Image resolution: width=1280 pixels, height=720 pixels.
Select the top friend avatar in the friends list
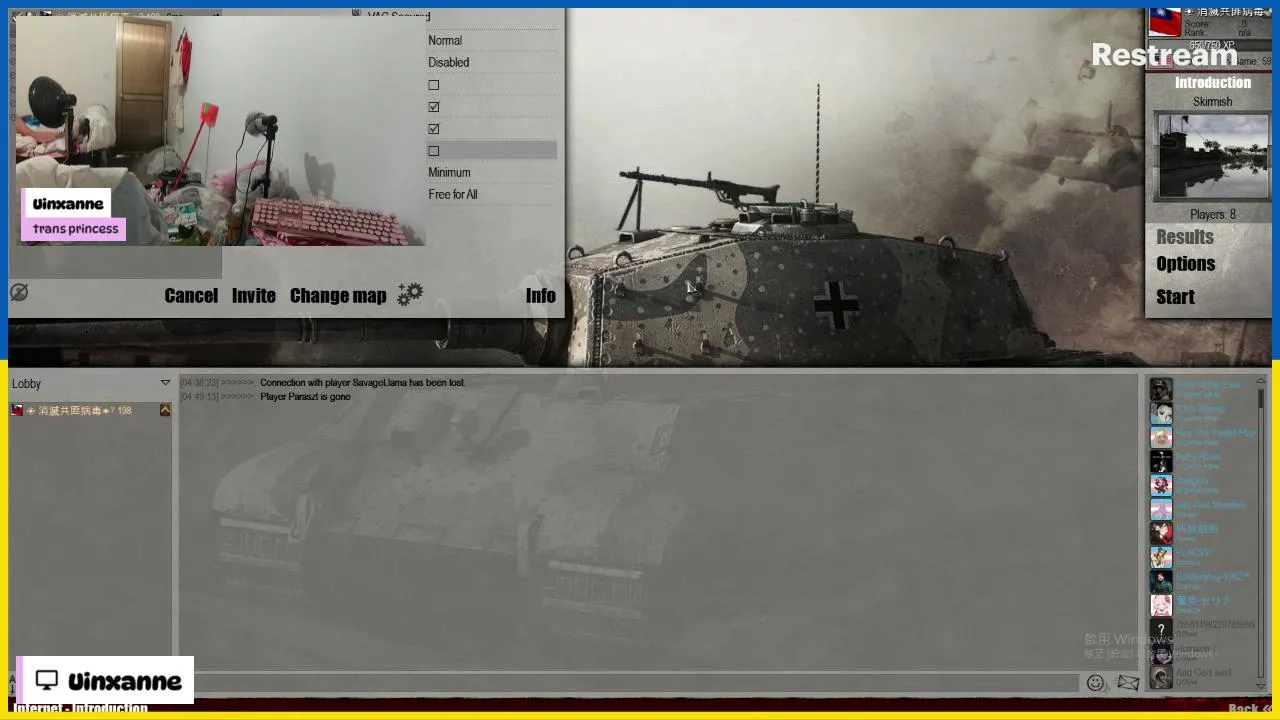tap(1160, 389)
